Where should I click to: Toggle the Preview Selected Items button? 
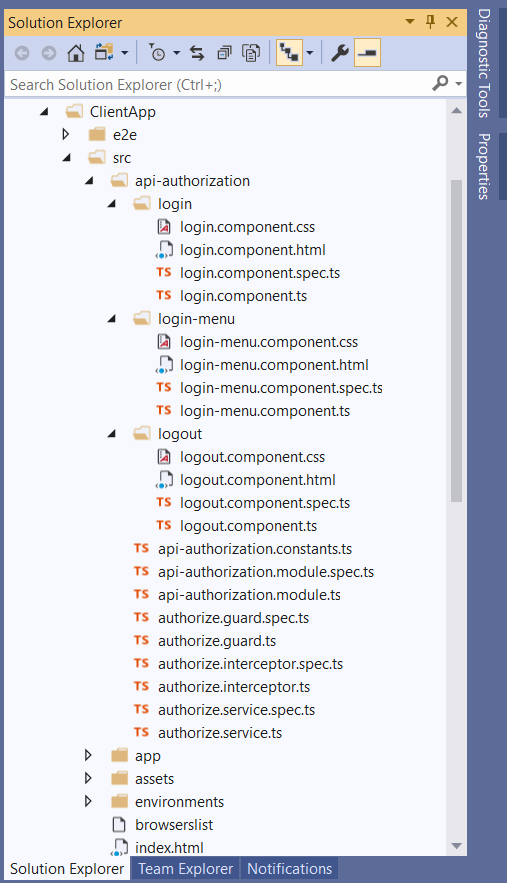click(x=367, y=53)
